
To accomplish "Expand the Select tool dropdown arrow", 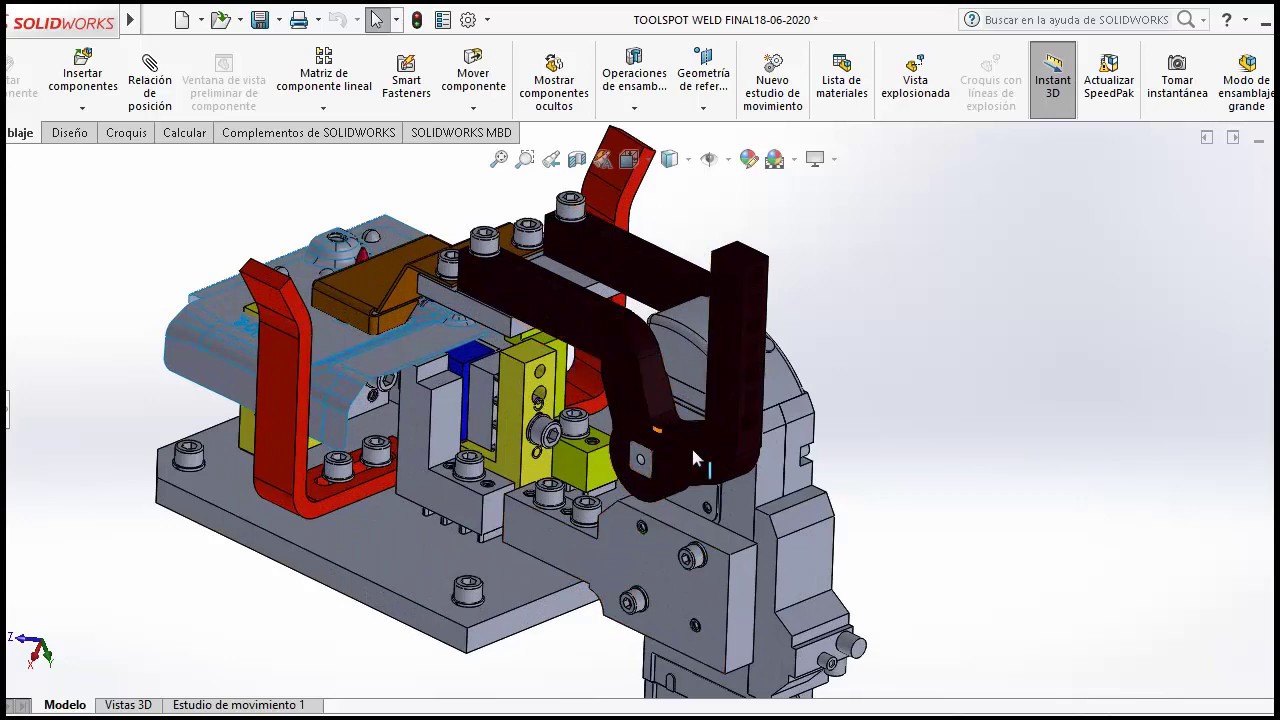I will point(396,20).
